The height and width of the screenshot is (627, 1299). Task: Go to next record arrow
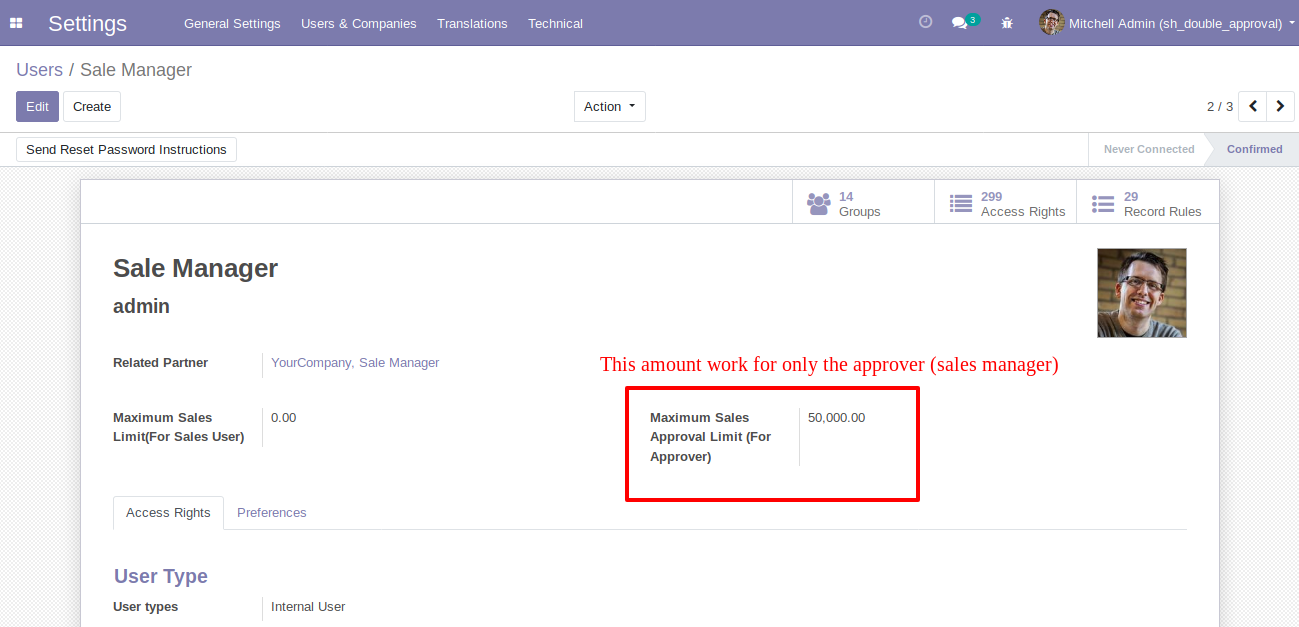pyautogui.click(x=1280, y=106)
